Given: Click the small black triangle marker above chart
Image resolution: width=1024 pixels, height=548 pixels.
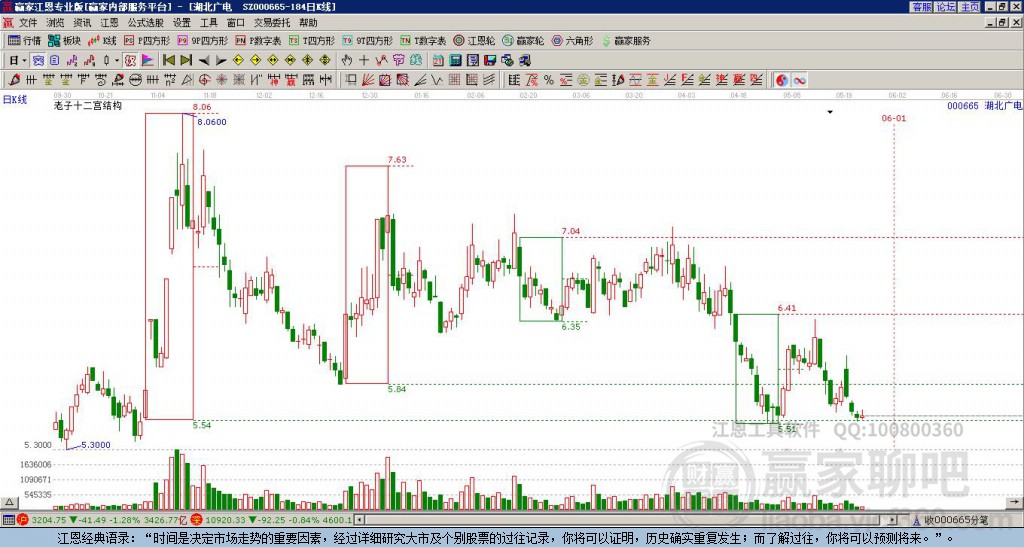Looking at the screenshot, I should [x=830, y=112].
